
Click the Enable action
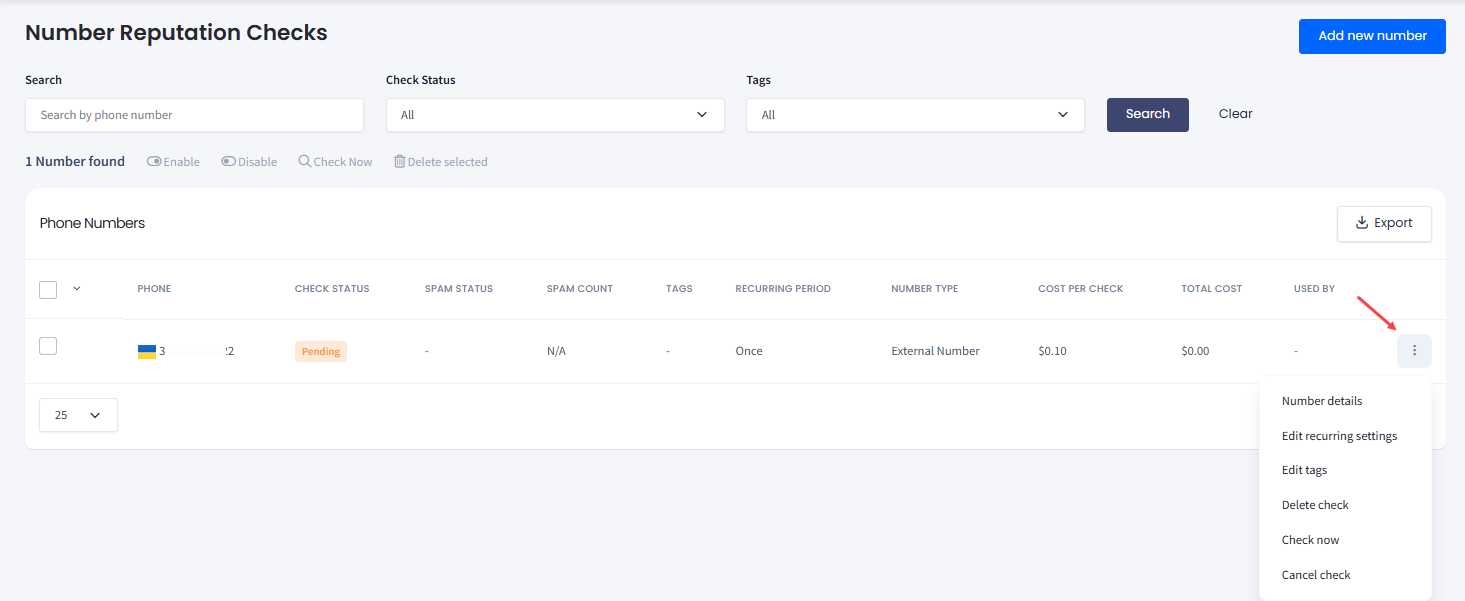pyautogui.click(x=173, y=162)
